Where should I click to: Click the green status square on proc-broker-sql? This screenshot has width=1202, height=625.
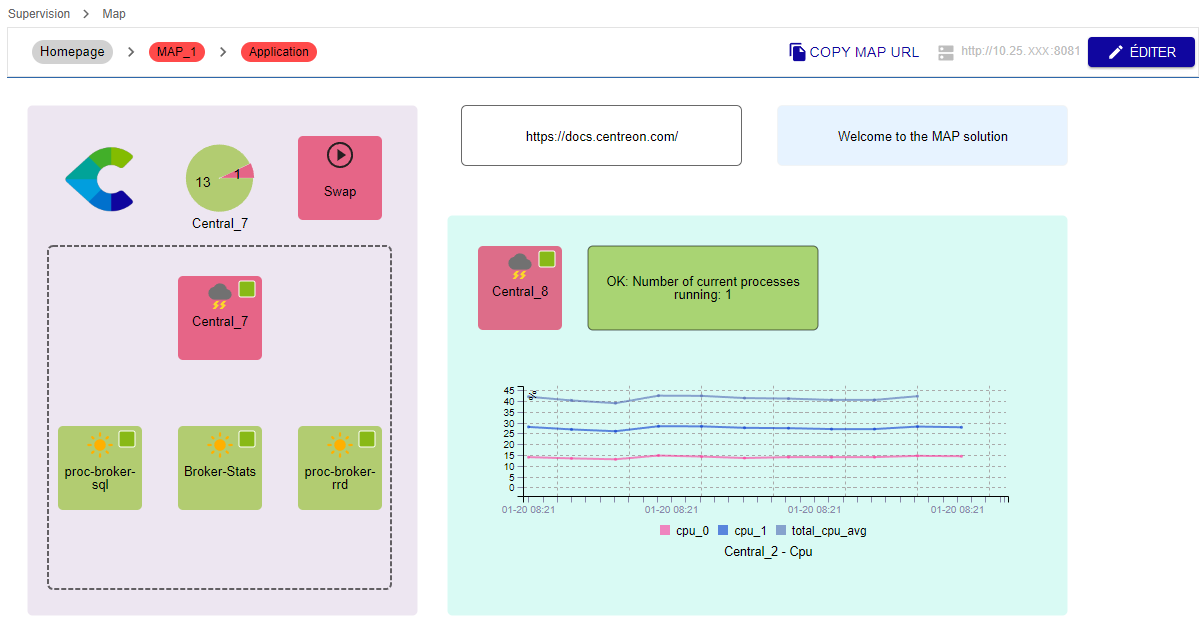coord(127,439)
